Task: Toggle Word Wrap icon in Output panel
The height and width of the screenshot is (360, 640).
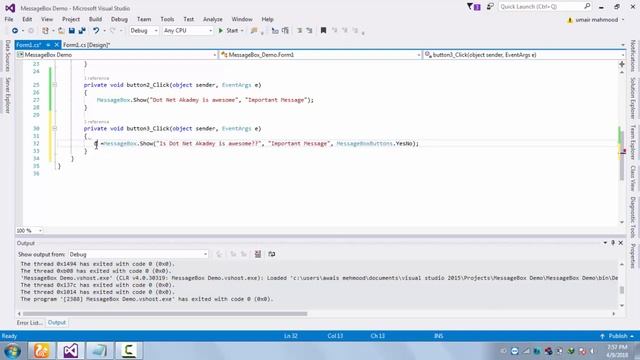Action: coord(271,254)
